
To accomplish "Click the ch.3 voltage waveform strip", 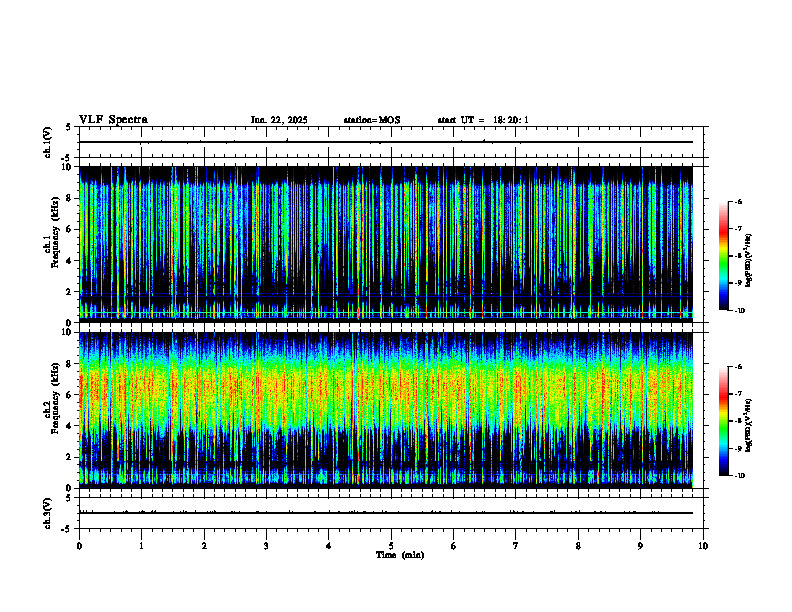I will 391,513.
